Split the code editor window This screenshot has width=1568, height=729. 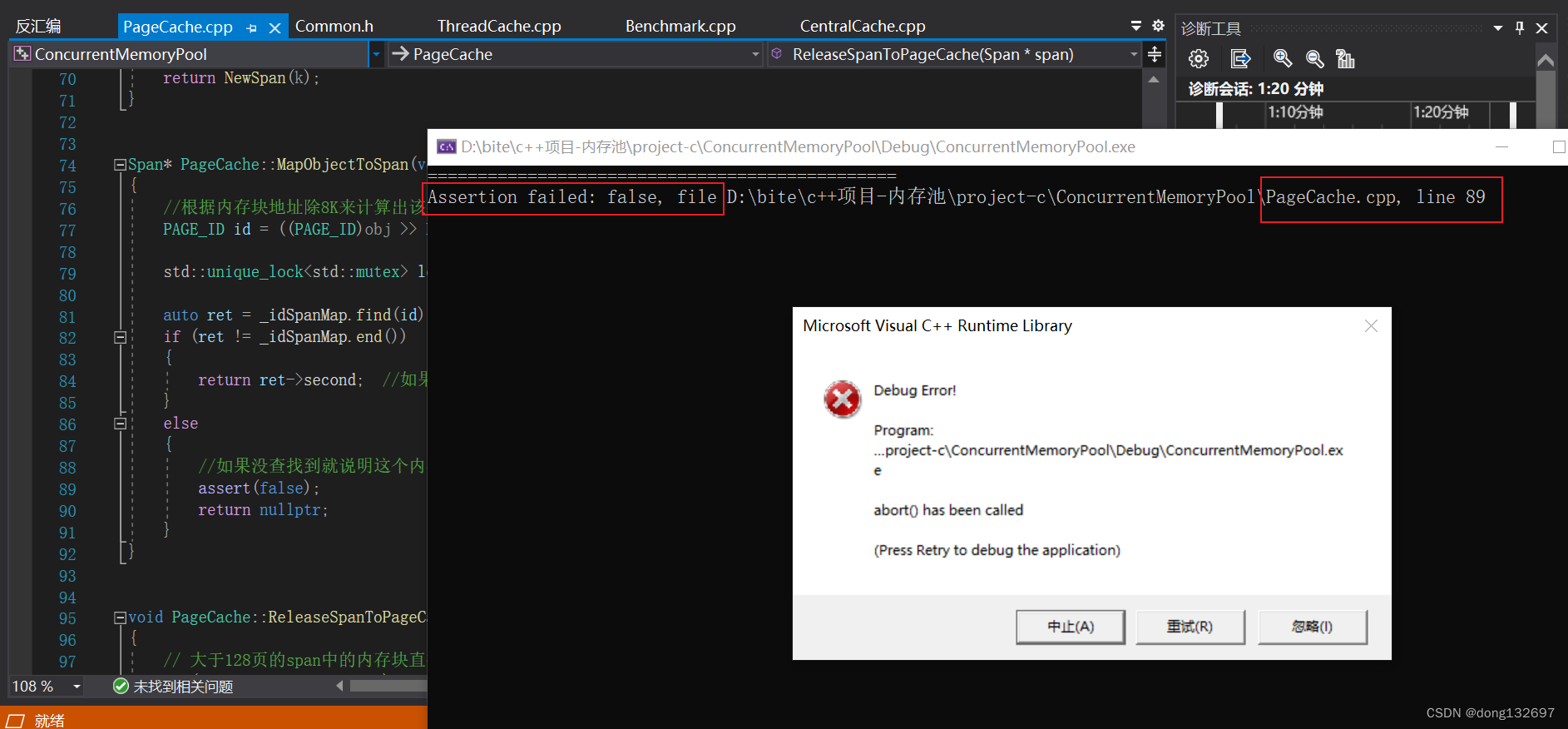coord(1155,55)
